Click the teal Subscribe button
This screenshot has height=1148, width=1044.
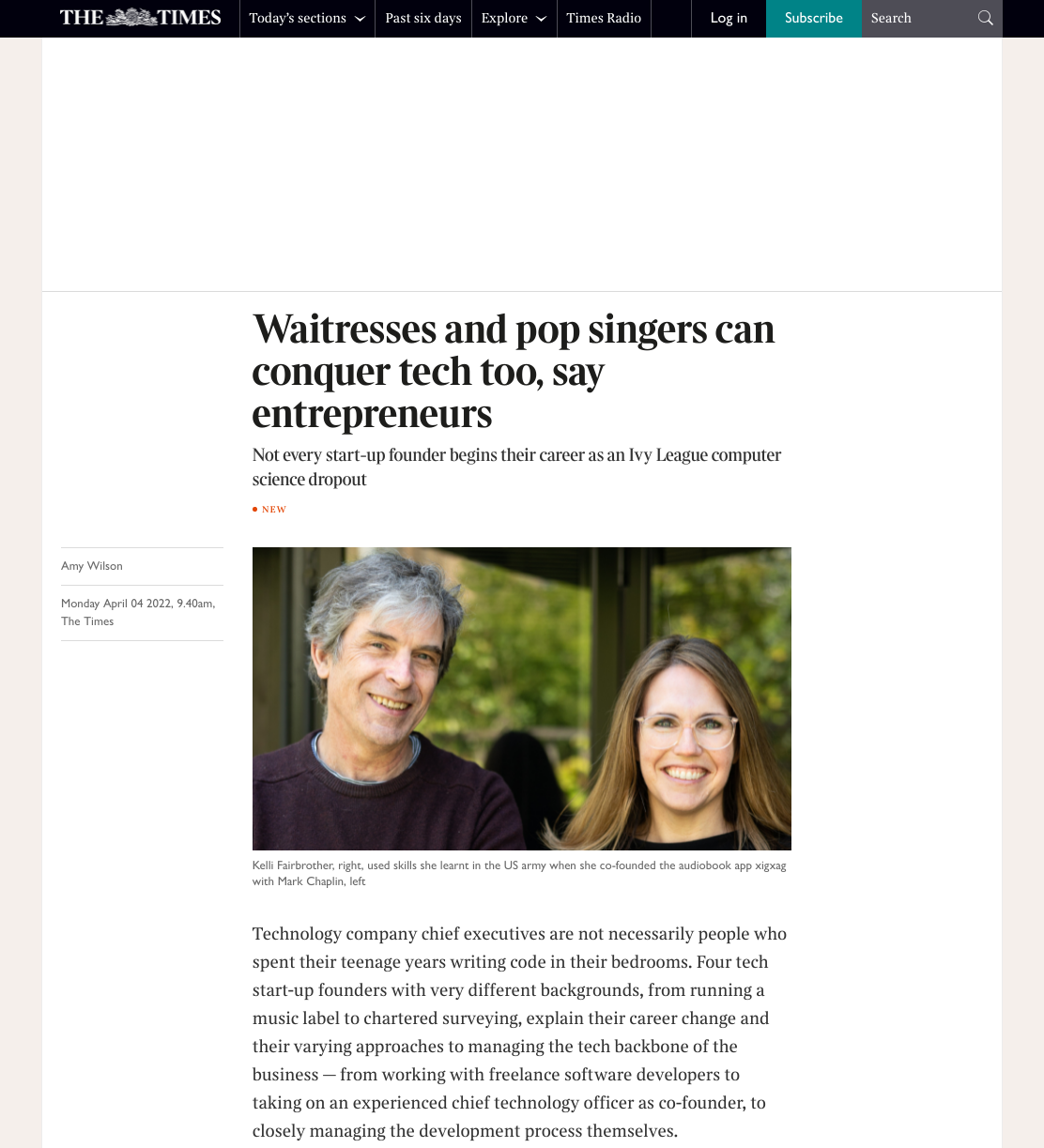click(x=814, y=18)
